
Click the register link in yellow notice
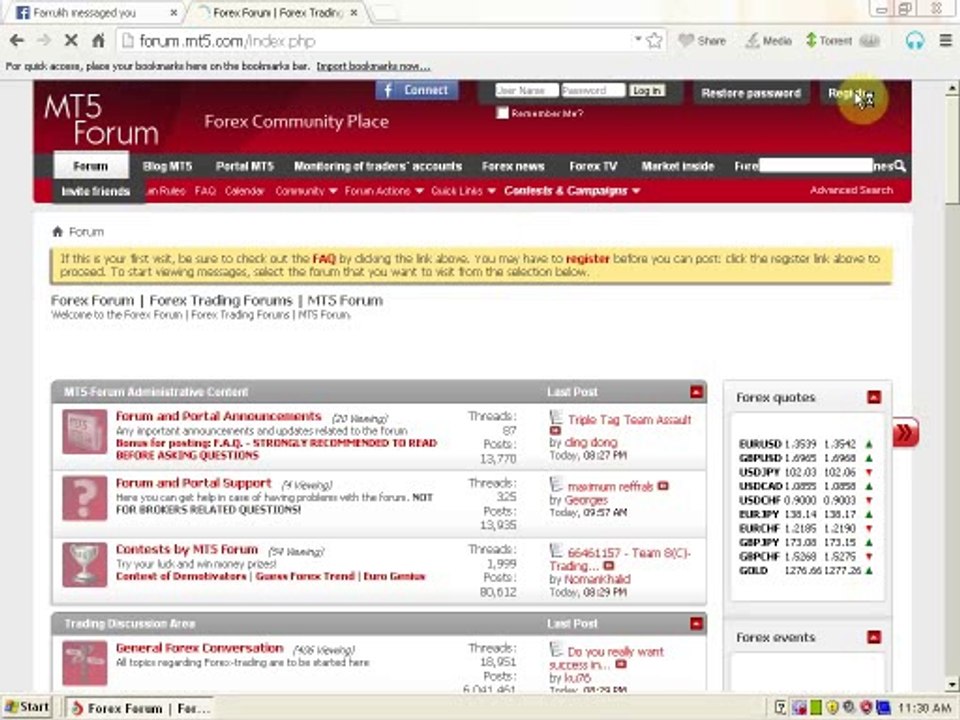[587, 258]
